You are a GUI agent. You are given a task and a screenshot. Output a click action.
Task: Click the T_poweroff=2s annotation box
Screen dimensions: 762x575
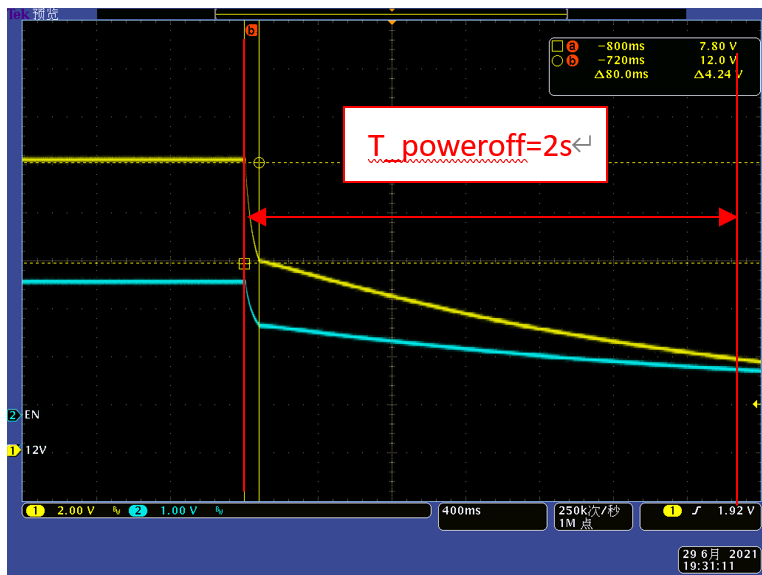[475, 145]
